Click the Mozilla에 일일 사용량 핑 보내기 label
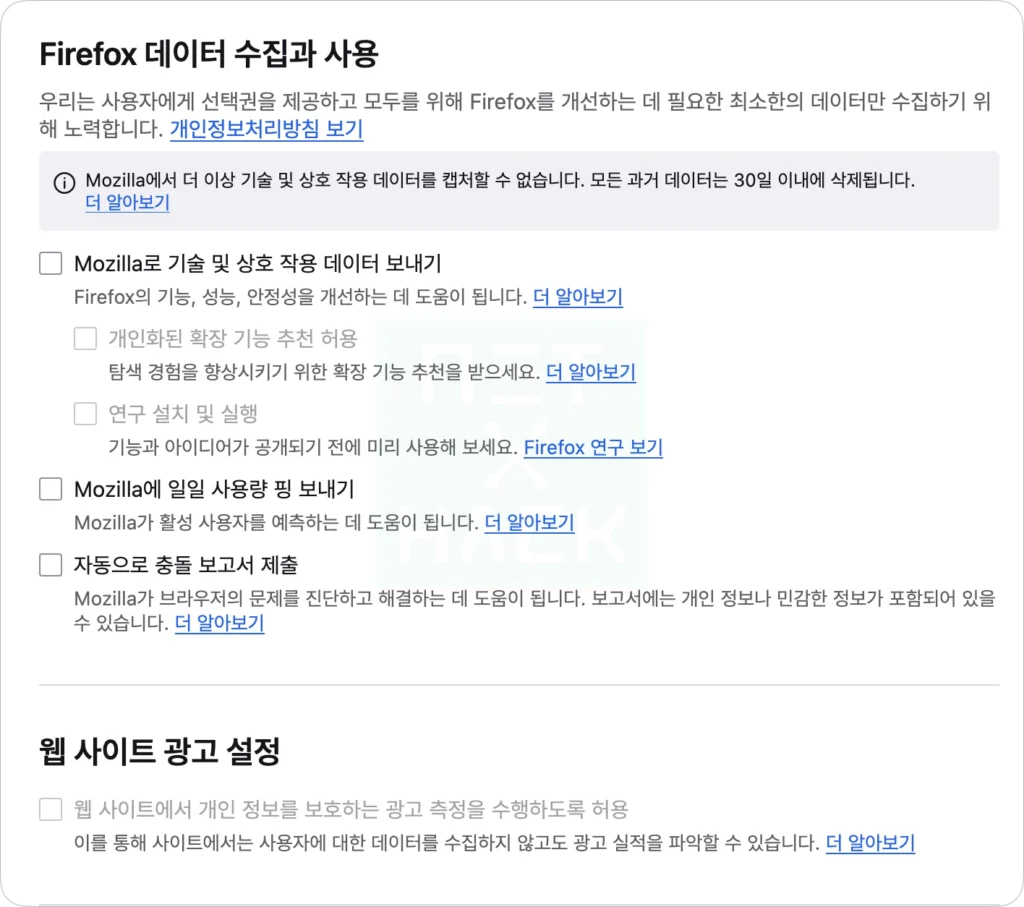 pos(214,489)
